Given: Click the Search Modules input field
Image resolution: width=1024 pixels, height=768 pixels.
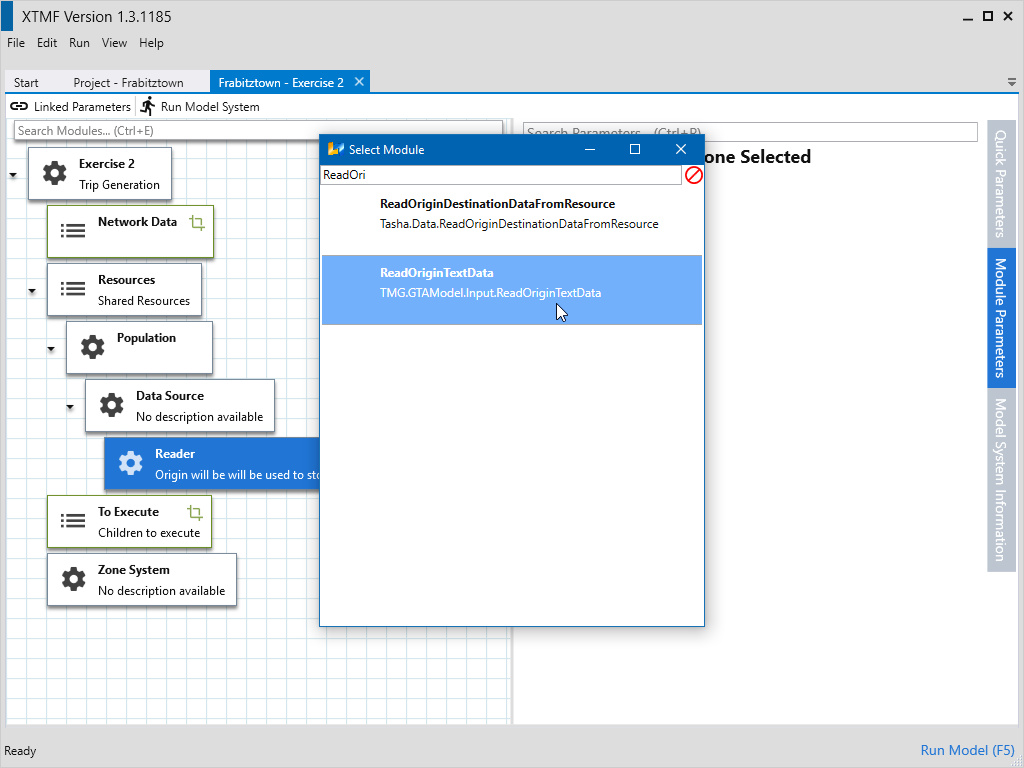Looking at the screenshot, I should 258,131.
